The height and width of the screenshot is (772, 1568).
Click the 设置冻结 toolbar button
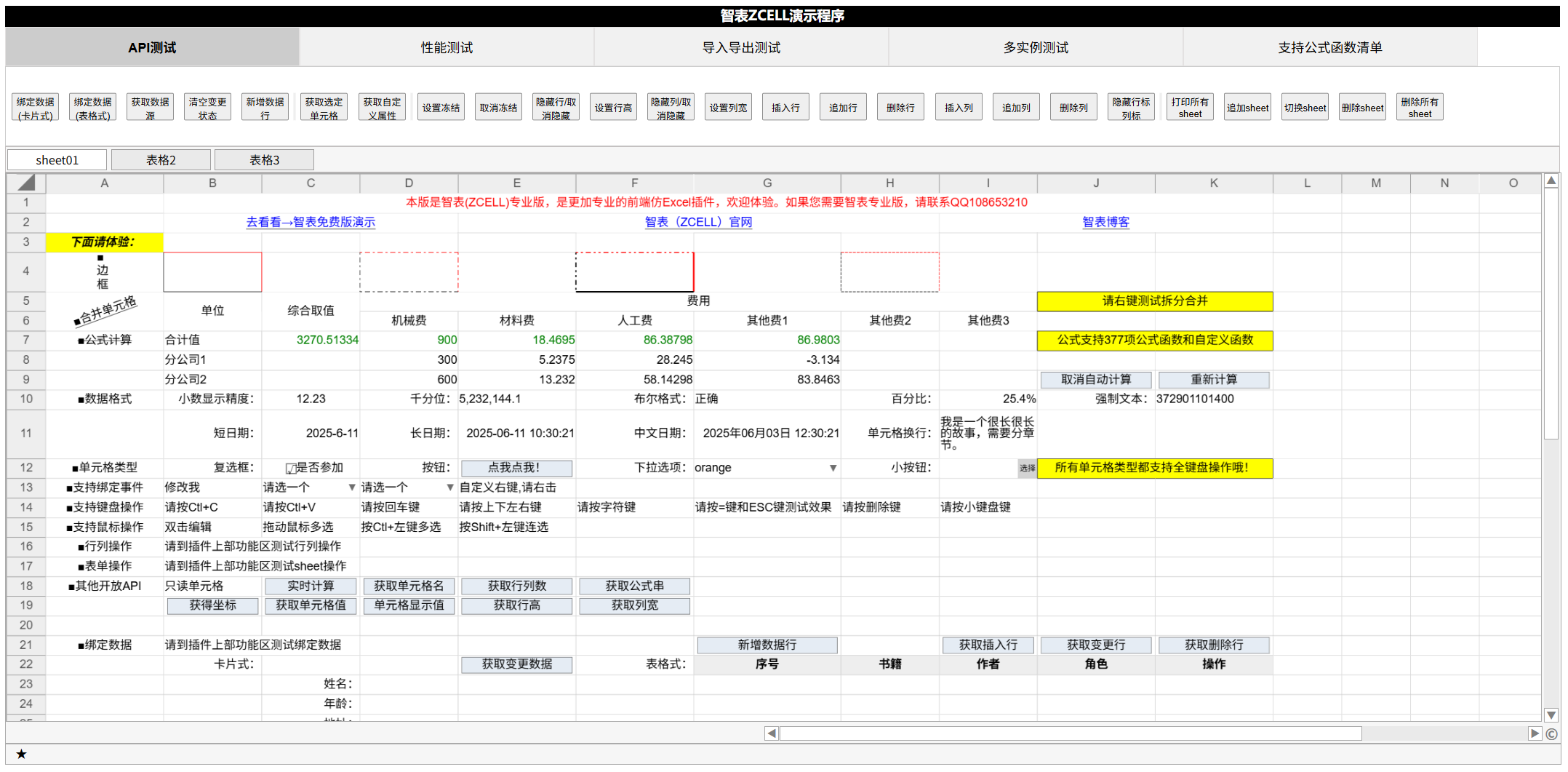[441, 108]
